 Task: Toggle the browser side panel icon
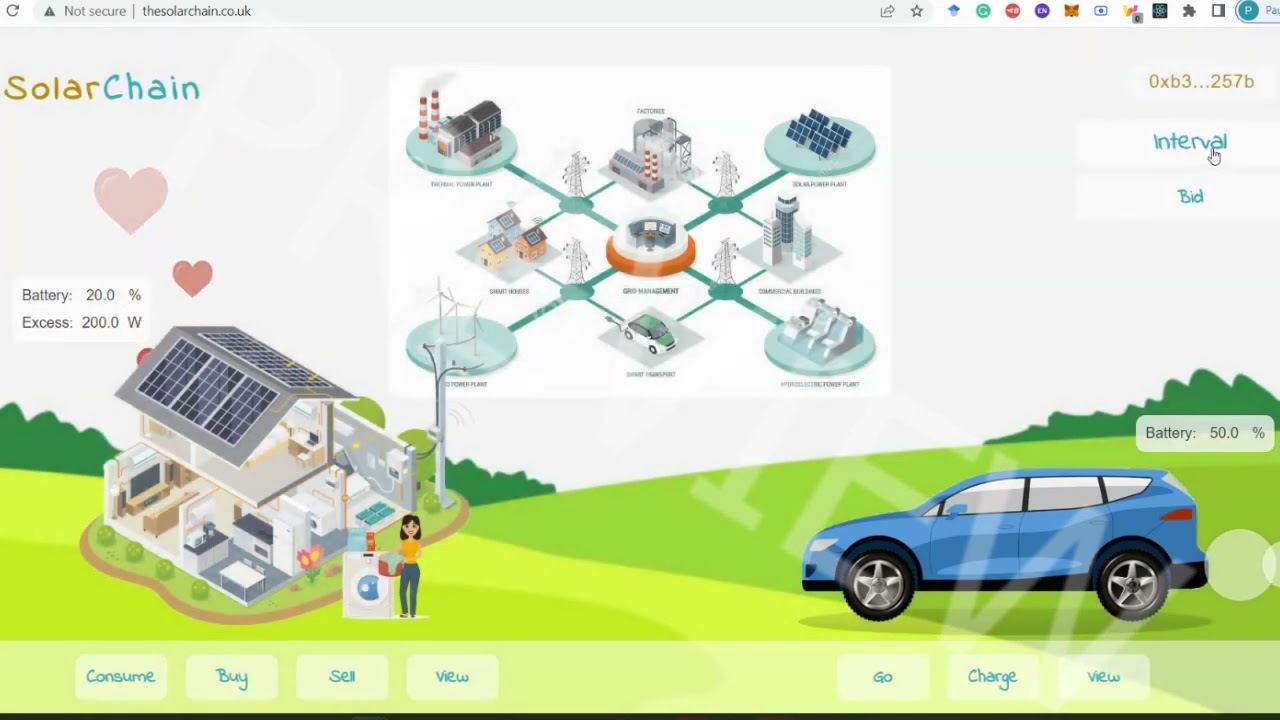[x=1218, y=11]
